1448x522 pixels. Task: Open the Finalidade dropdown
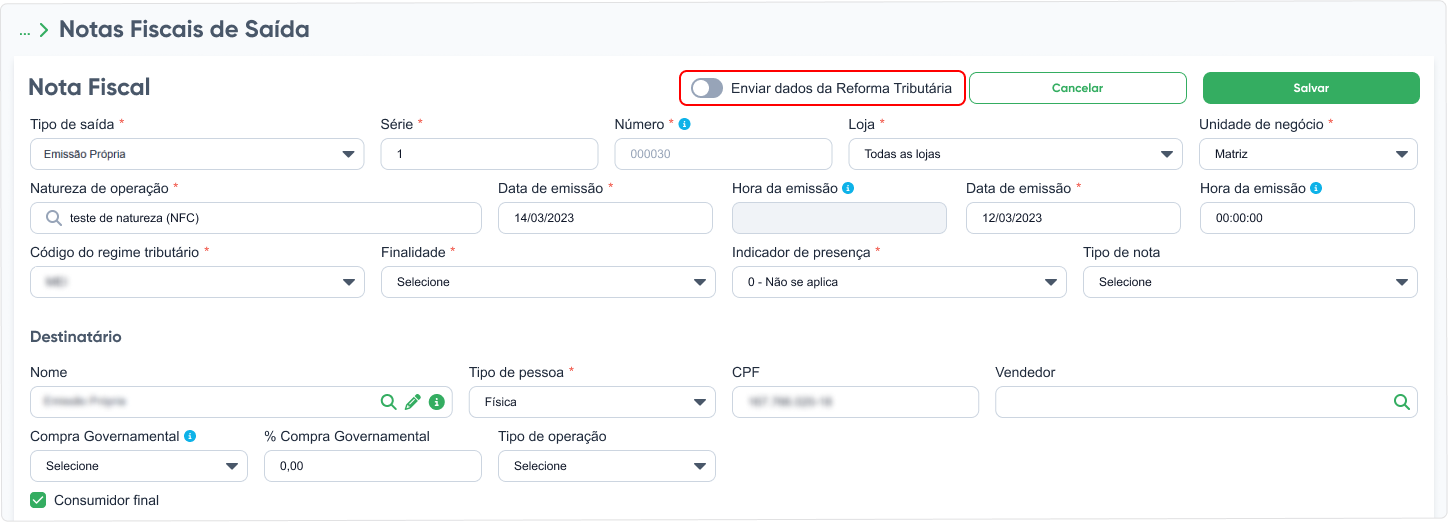click(x=548, y=282)
